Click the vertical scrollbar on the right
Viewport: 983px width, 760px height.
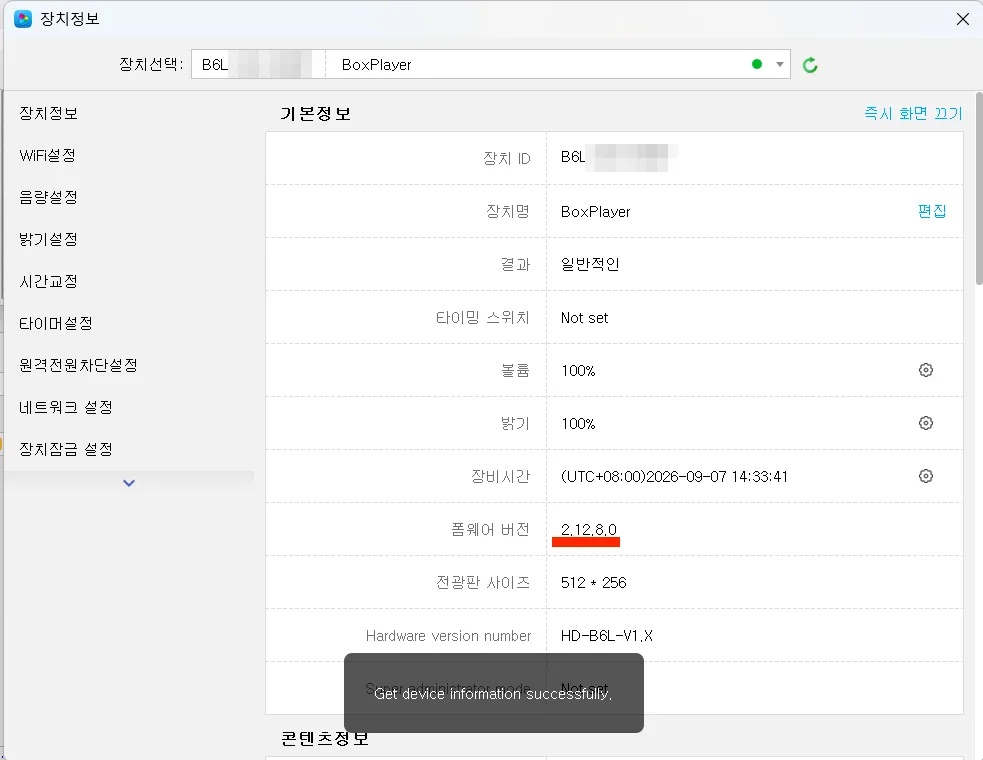979,188
